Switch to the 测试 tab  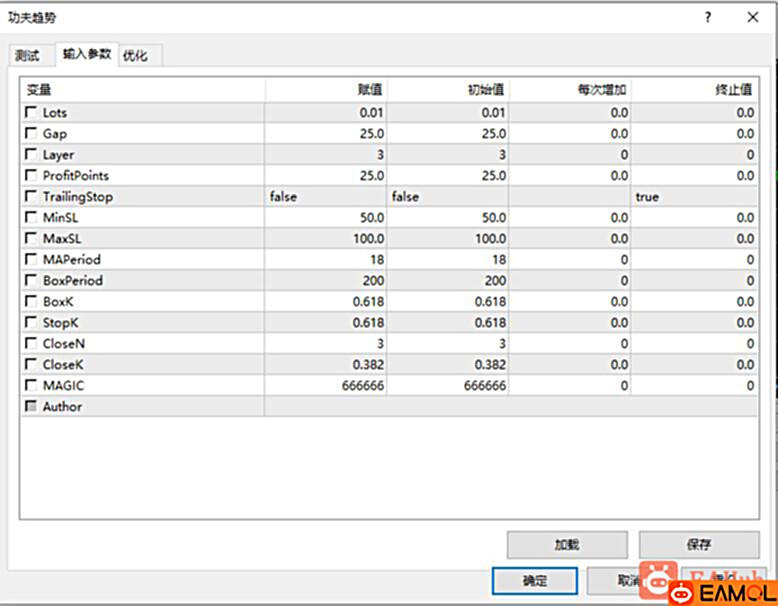tap(28, 56)
